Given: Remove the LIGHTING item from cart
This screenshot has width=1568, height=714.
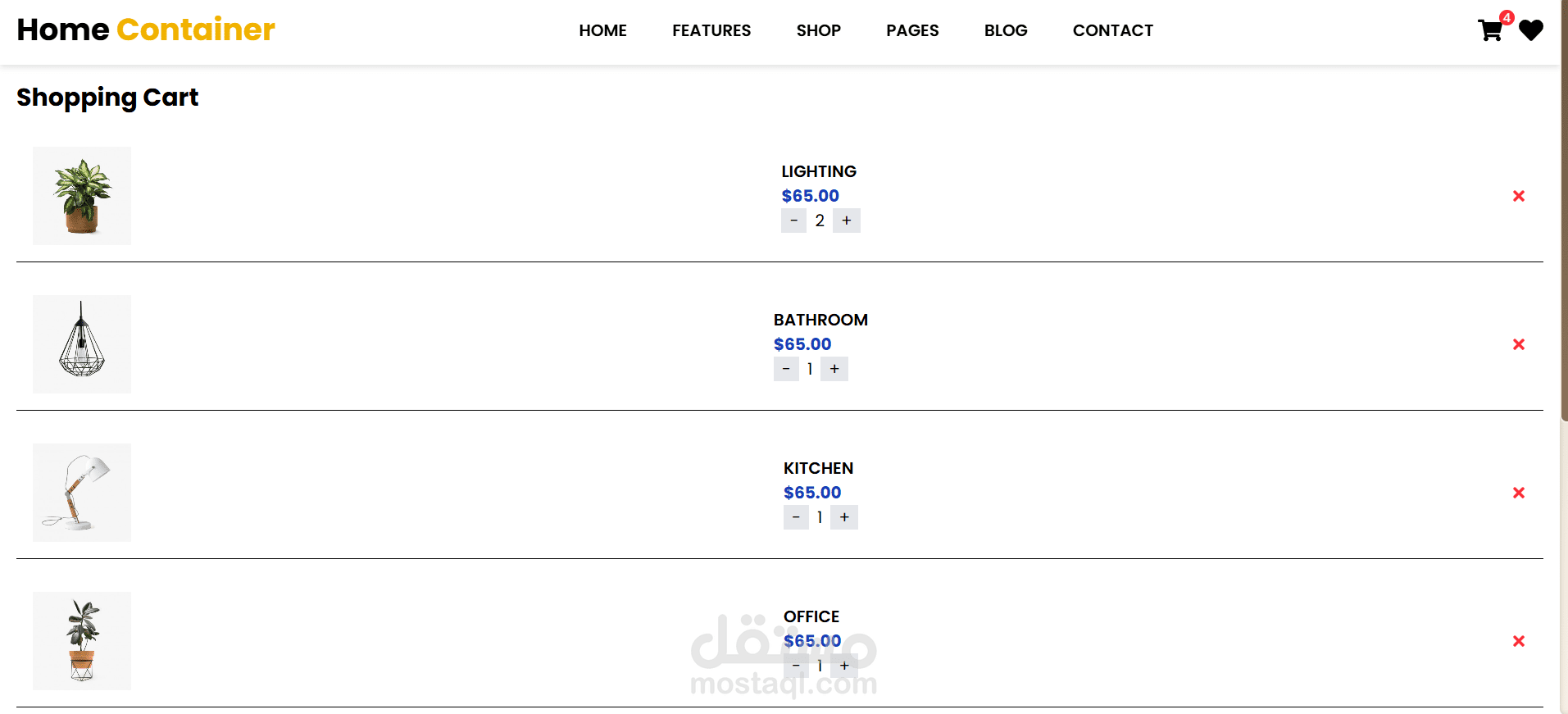Looking at the screenshot, I should click(1519, 196).
